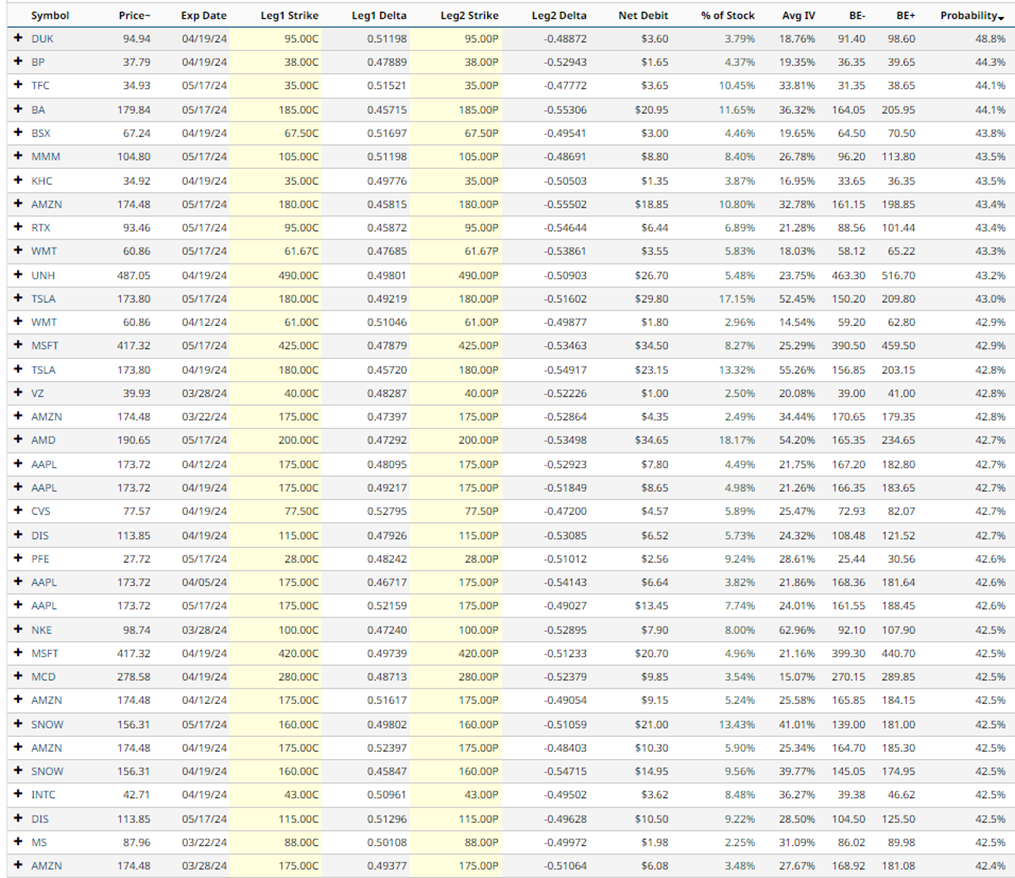1015x878 pixels.
Task: Click the 62.96% Avg IV for NKE
Action: pos(797,631)
